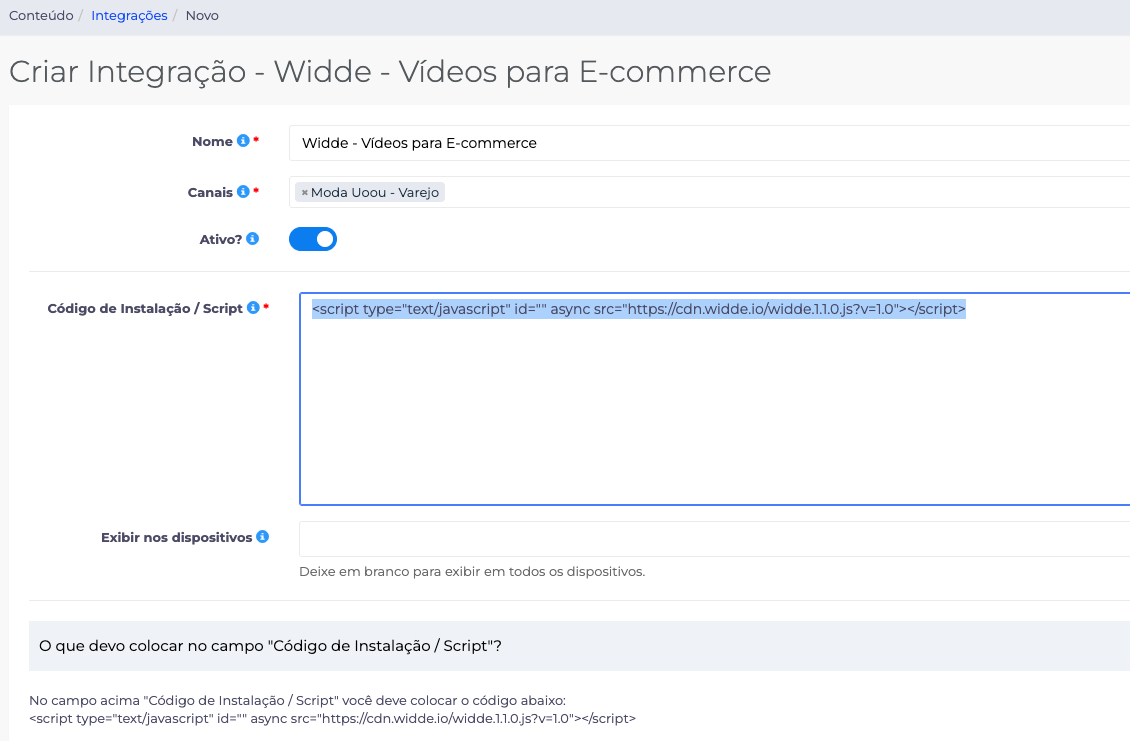Click the example script code at the bottom
The height and width of the screenshot is (741, 1130).
point(332,718)
